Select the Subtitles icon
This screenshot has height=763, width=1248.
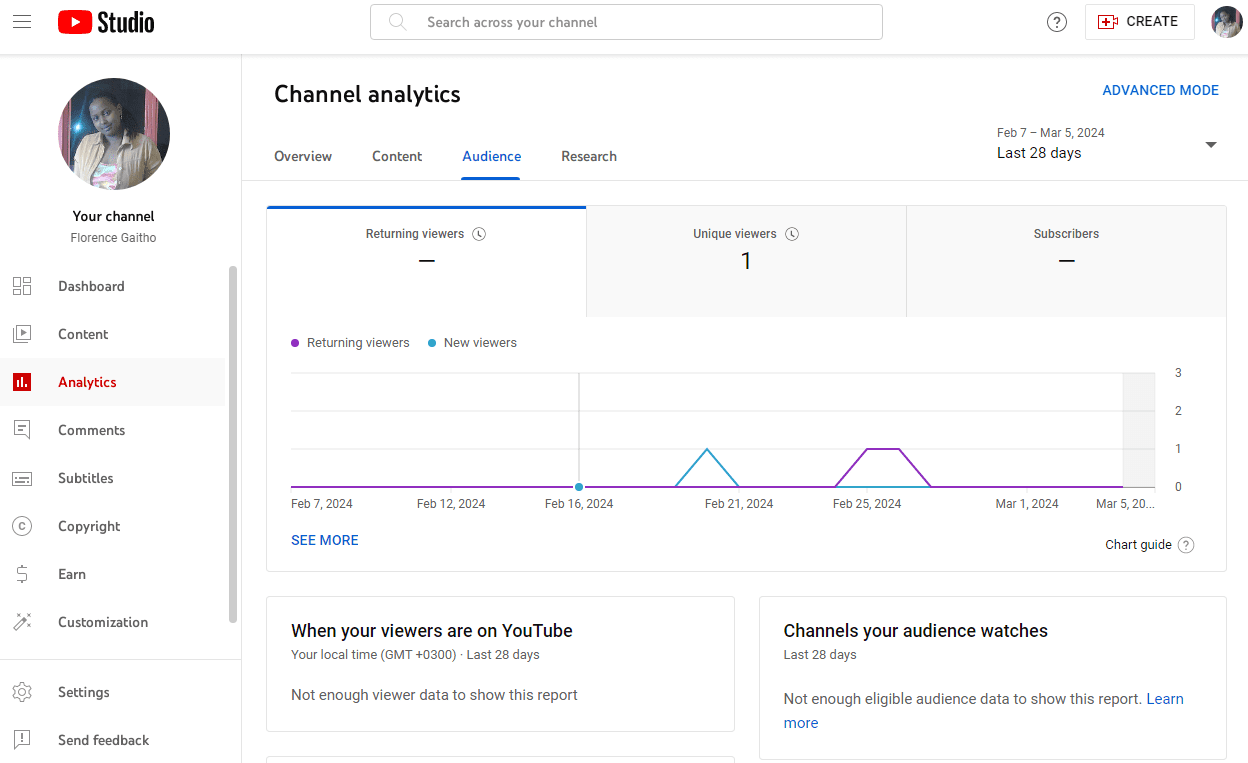point(22,478)
